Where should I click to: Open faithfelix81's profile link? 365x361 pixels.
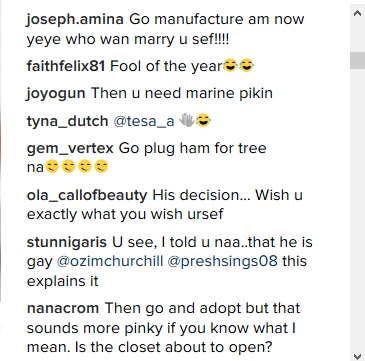(66, 67)
